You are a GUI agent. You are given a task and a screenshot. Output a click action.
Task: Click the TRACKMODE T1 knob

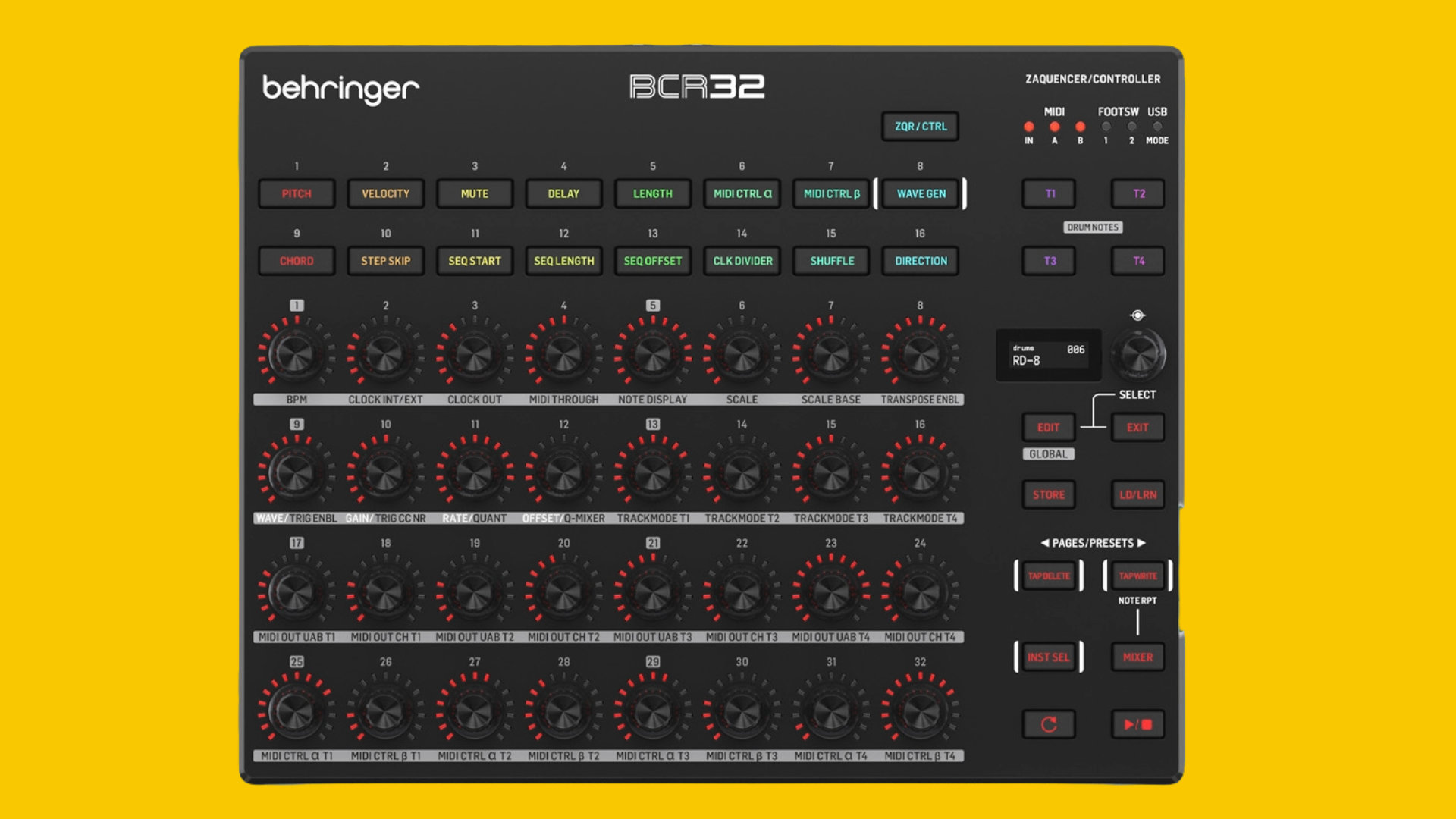[653, 473]
